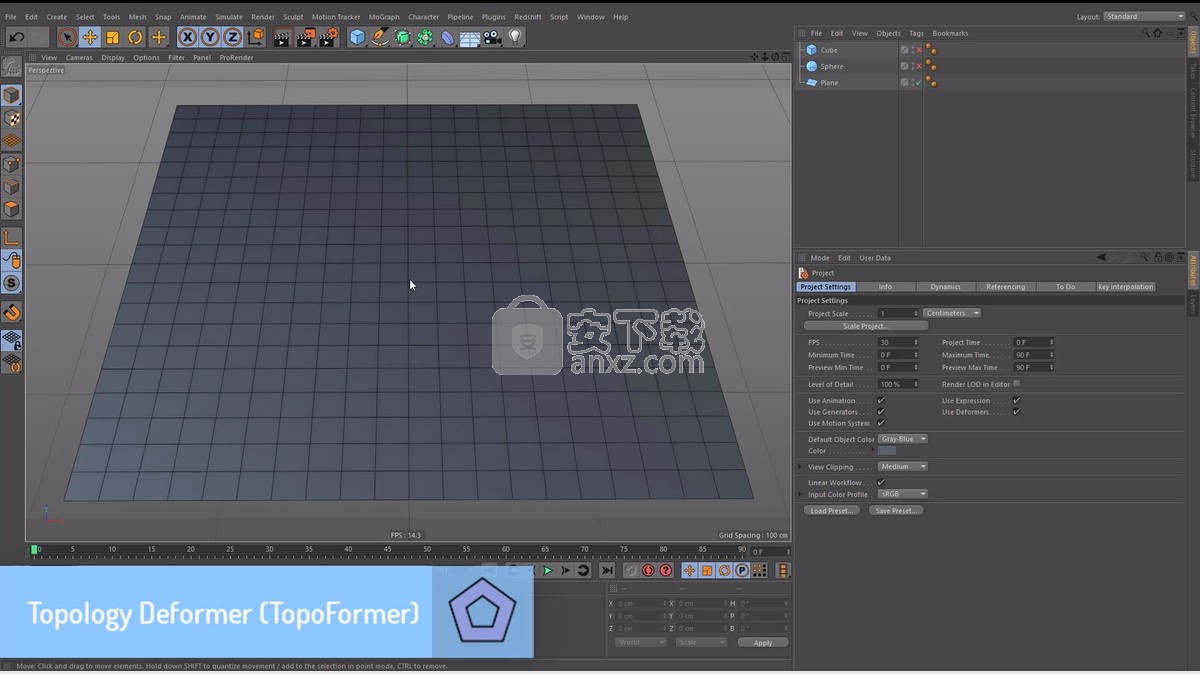The width and height of the screenshot is (1200, 674).
Task: Add a Camera object
Action: [492, 37]
